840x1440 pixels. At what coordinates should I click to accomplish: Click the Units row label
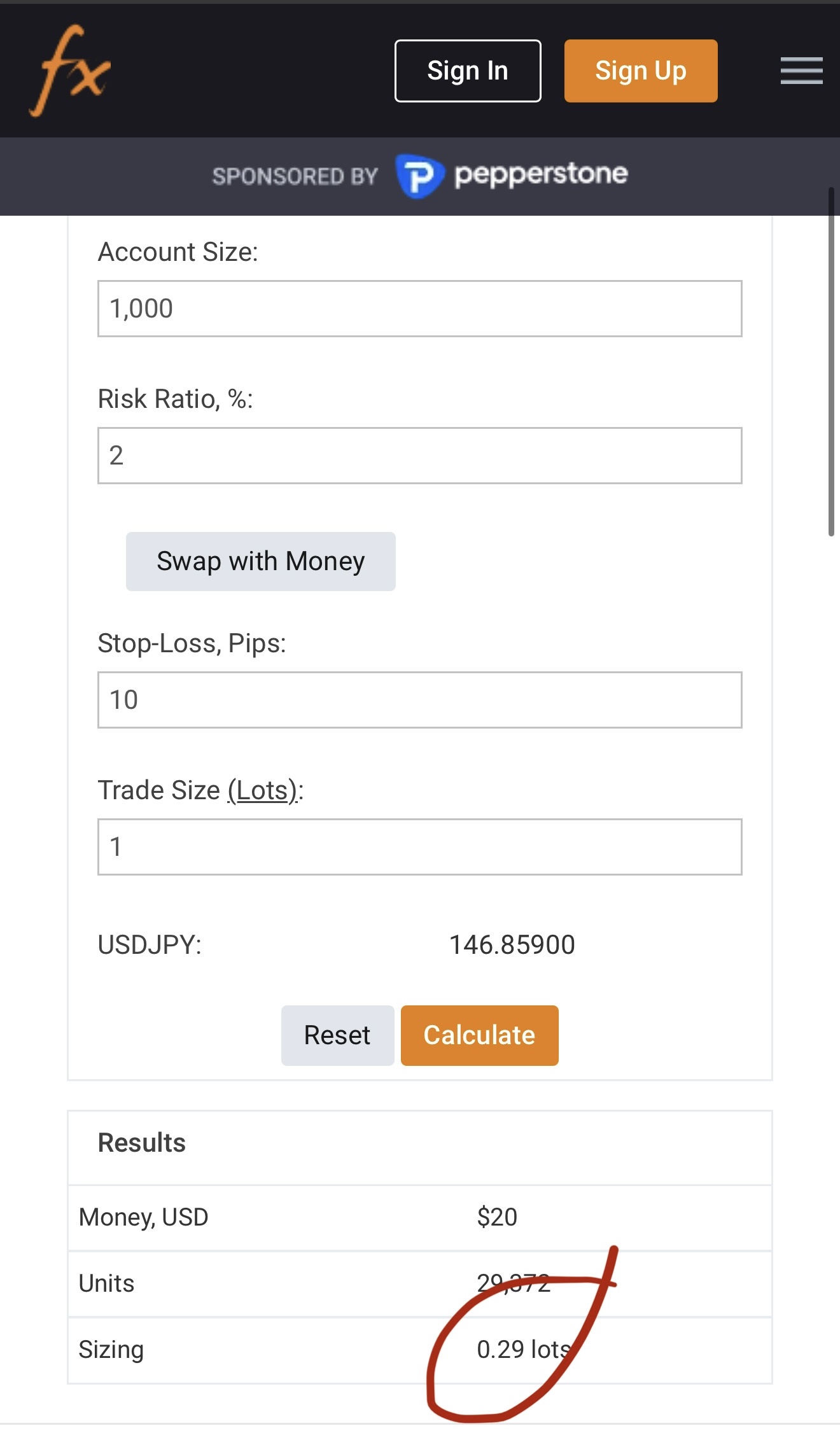(x=107, y=1283)
